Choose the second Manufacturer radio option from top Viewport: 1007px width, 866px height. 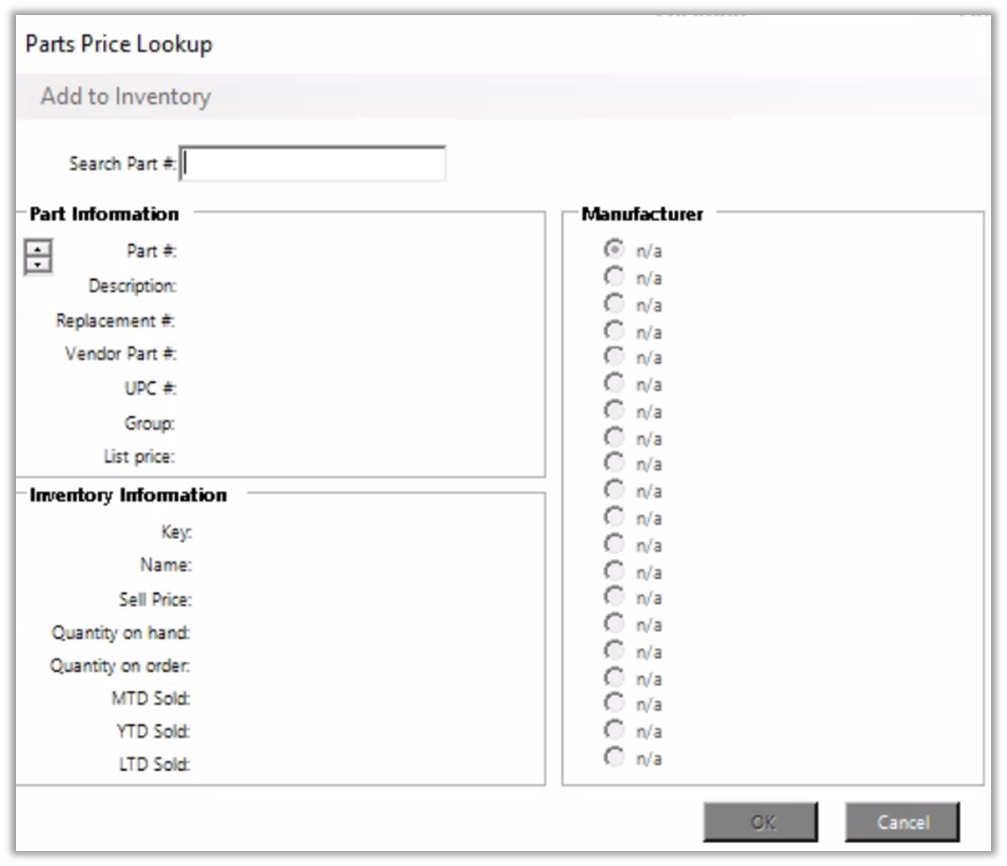pos(615,275)
